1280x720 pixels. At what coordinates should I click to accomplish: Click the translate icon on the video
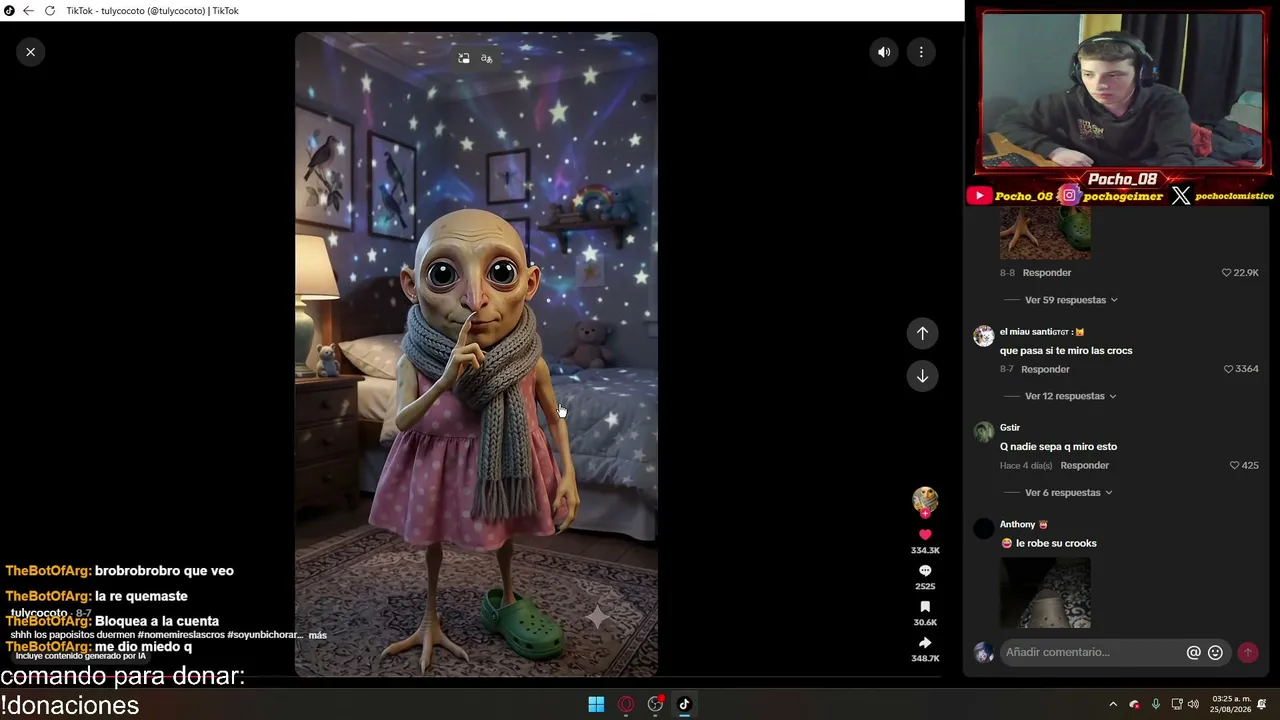487,59
